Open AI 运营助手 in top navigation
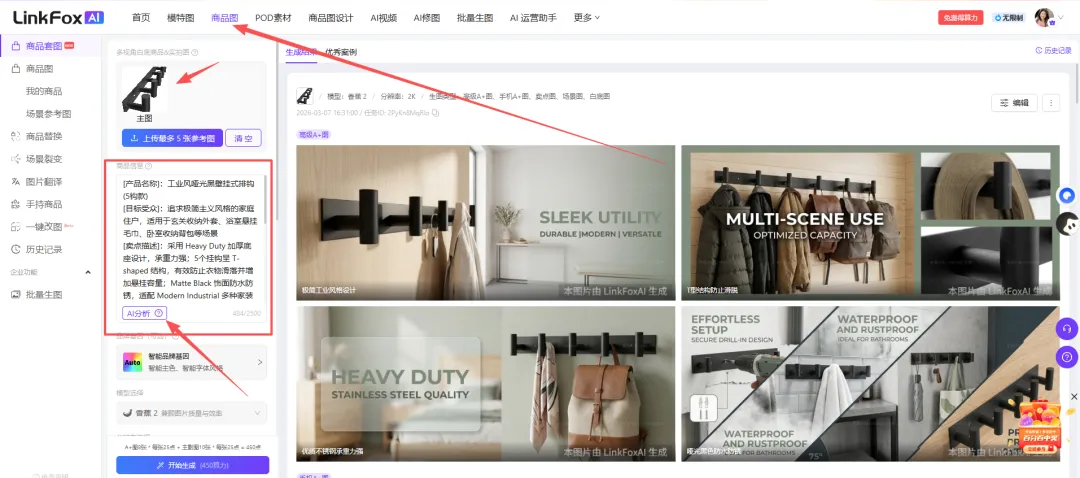 tap(533, 18)
